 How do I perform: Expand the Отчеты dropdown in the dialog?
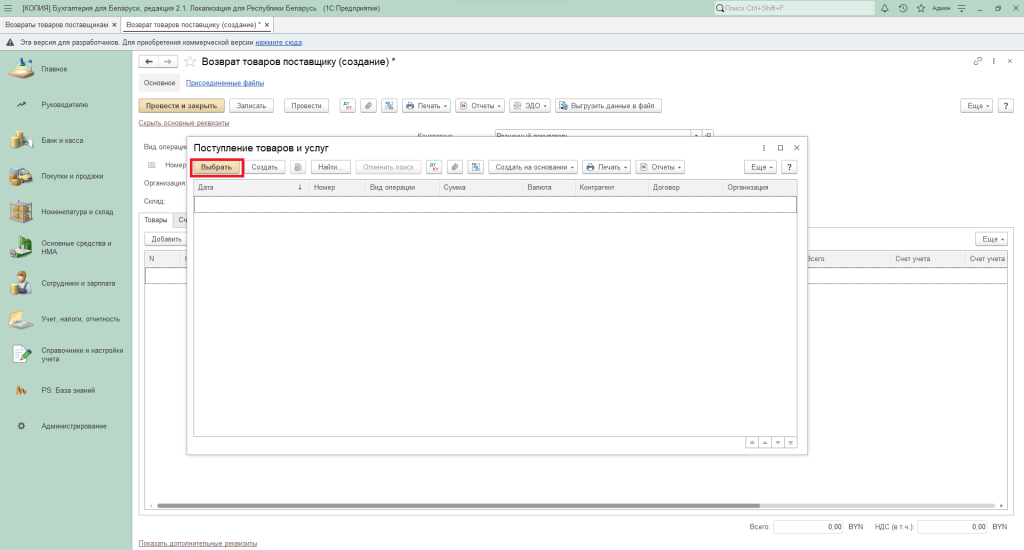click(659, 167)
